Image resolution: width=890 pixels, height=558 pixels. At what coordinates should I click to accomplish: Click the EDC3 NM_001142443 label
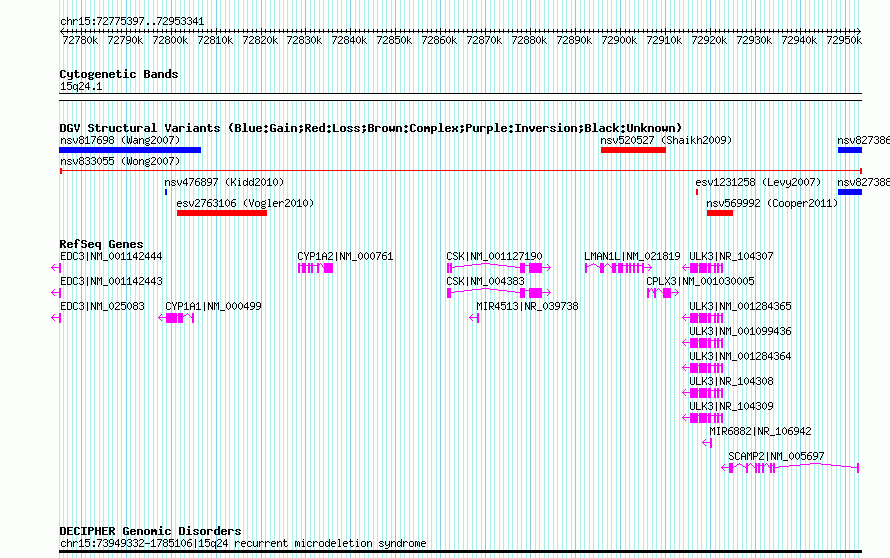(x=111, y=282)
